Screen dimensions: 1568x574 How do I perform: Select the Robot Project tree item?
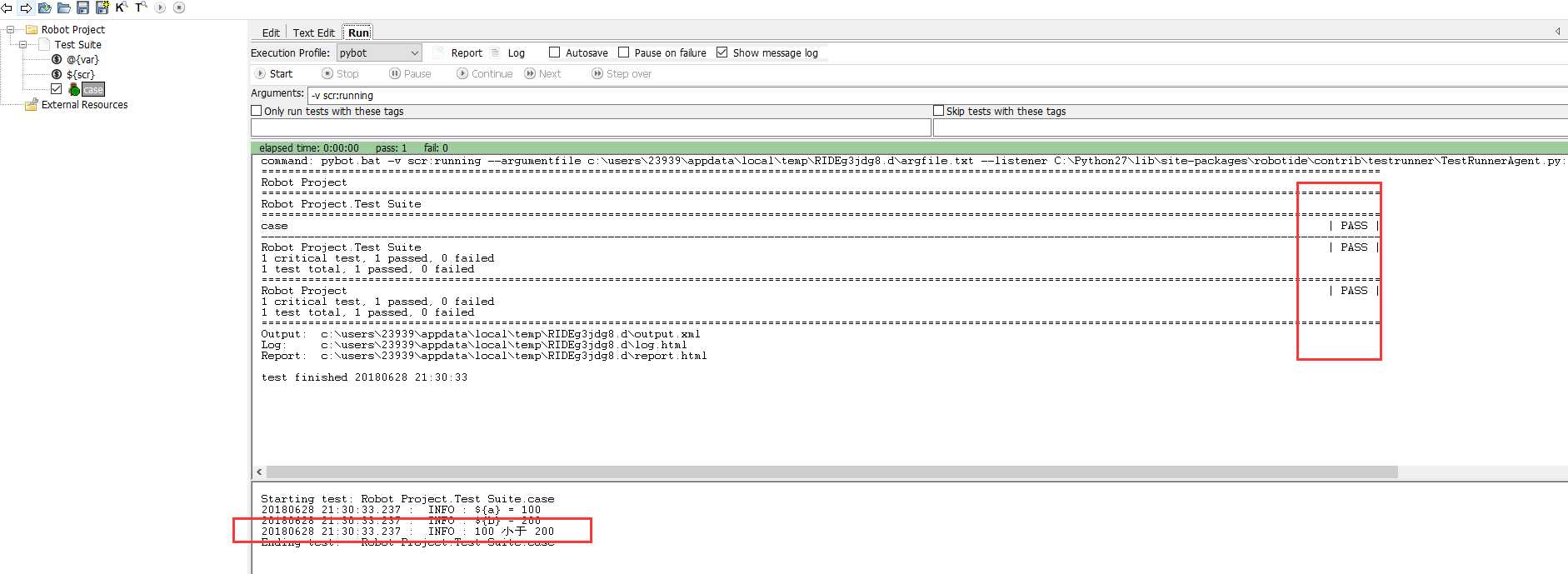[73, 29]
